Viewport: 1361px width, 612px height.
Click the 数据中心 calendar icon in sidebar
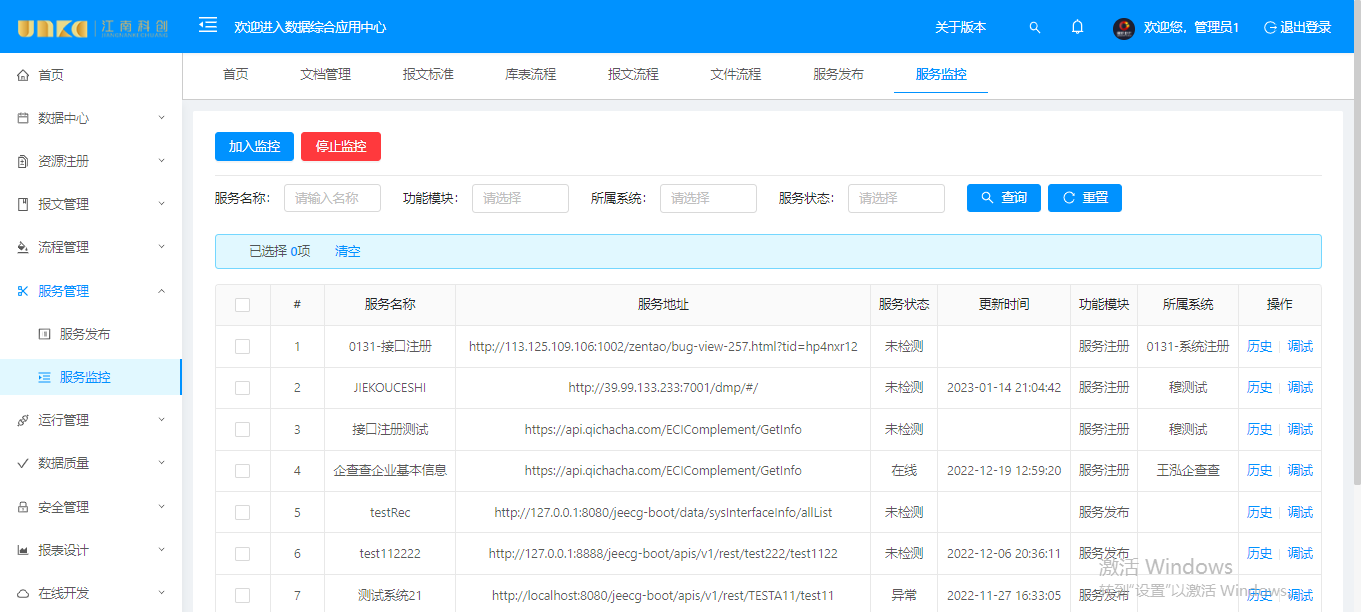23,118
